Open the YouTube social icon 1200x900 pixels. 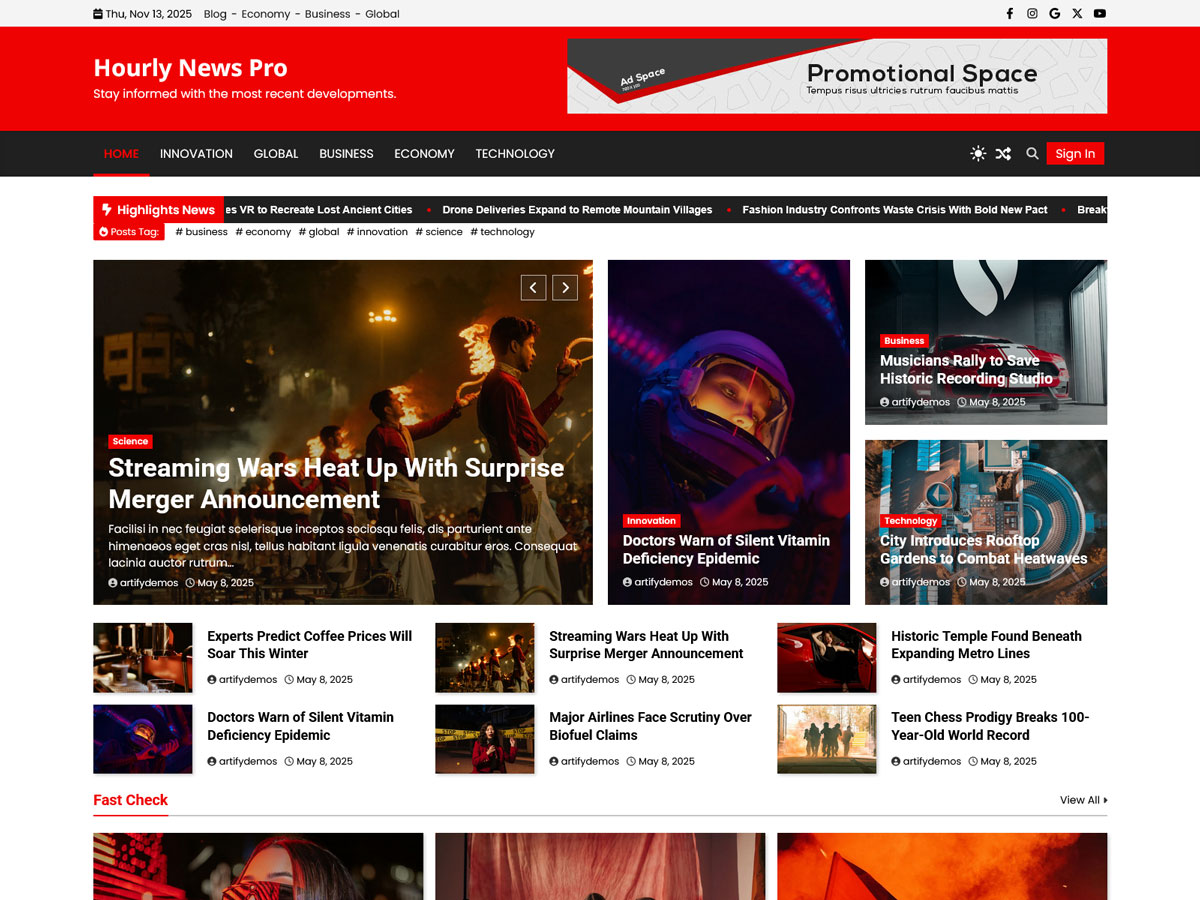click(x=1100, y=14)
